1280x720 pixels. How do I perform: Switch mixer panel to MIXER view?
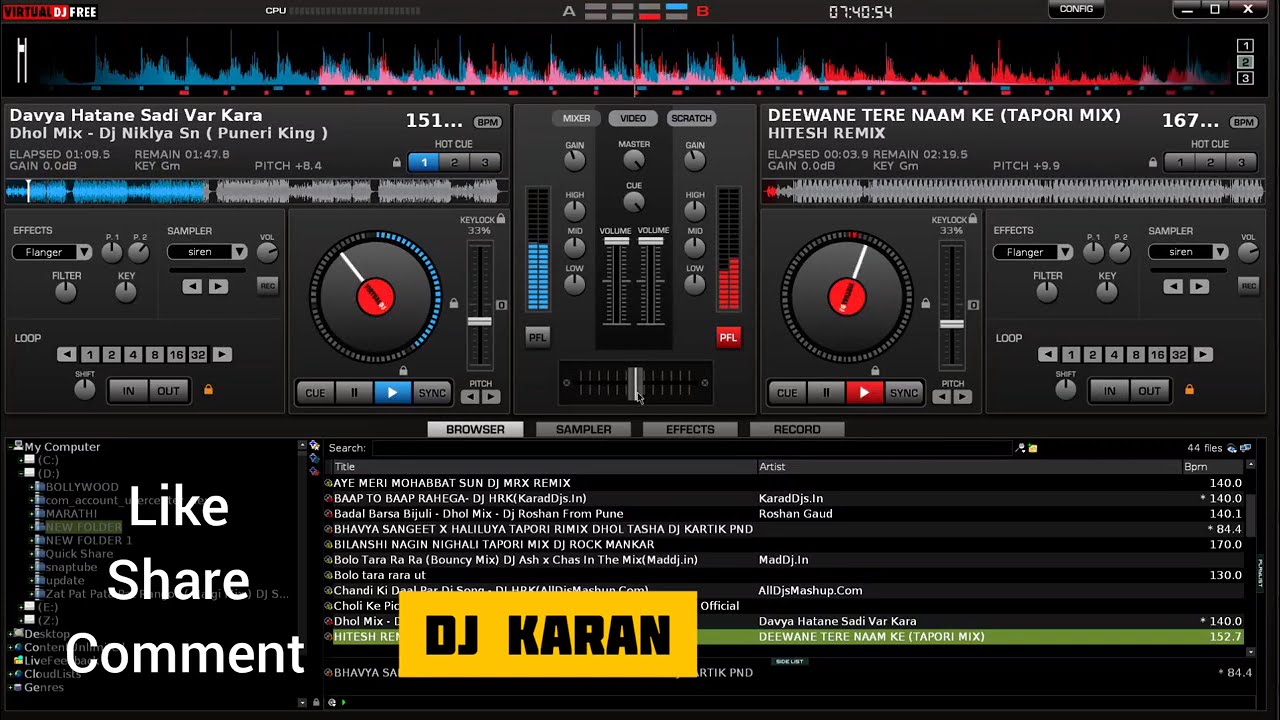tap(576, 118)
